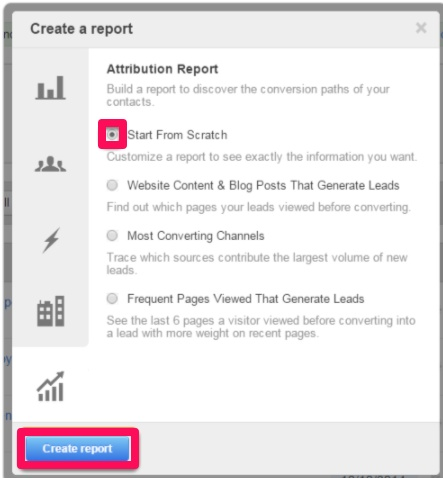
Task: Click Website Content & Blog Posts label
Action: pos(263,186)
